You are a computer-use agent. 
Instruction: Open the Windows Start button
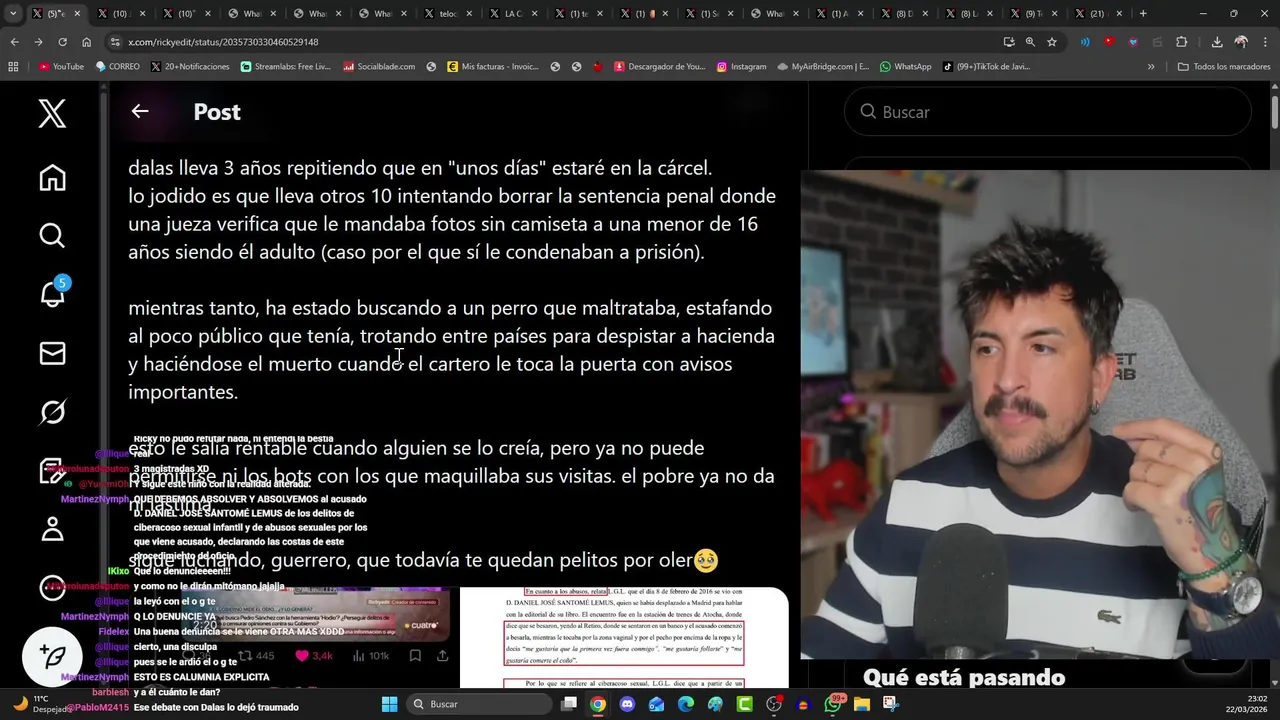(390, 704)
